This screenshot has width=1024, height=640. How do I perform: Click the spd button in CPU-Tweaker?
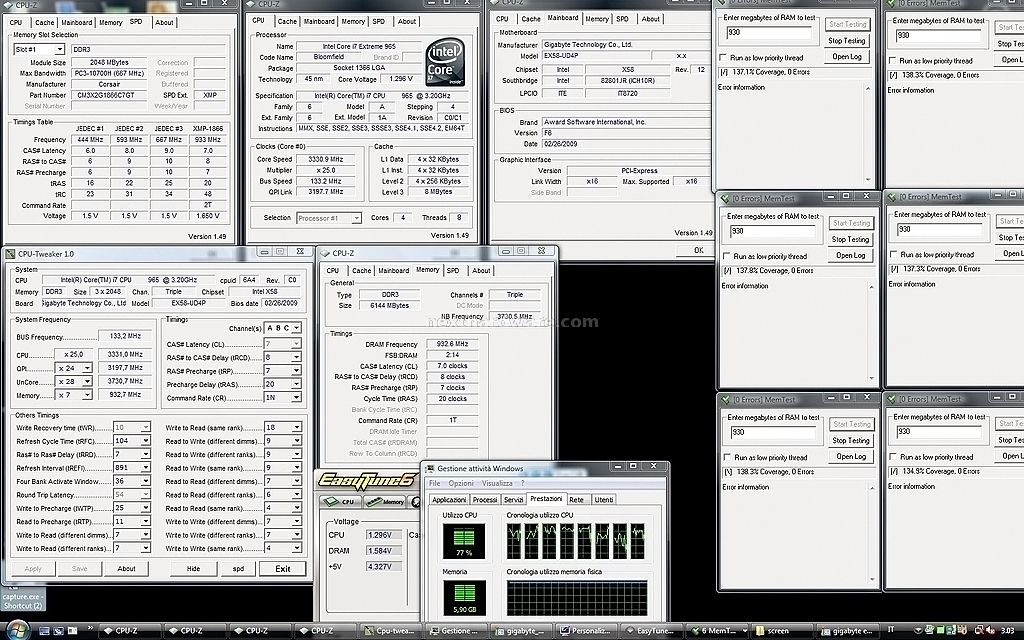pyautogui.click(x=238, y=569)
